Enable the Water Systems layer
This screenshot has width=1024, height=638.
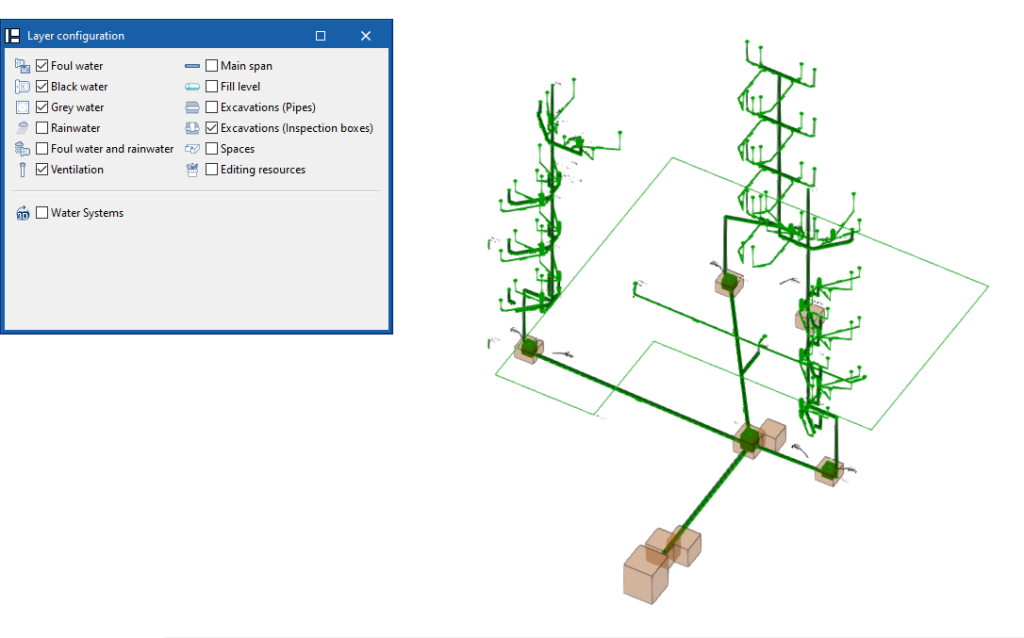(40, 212)
